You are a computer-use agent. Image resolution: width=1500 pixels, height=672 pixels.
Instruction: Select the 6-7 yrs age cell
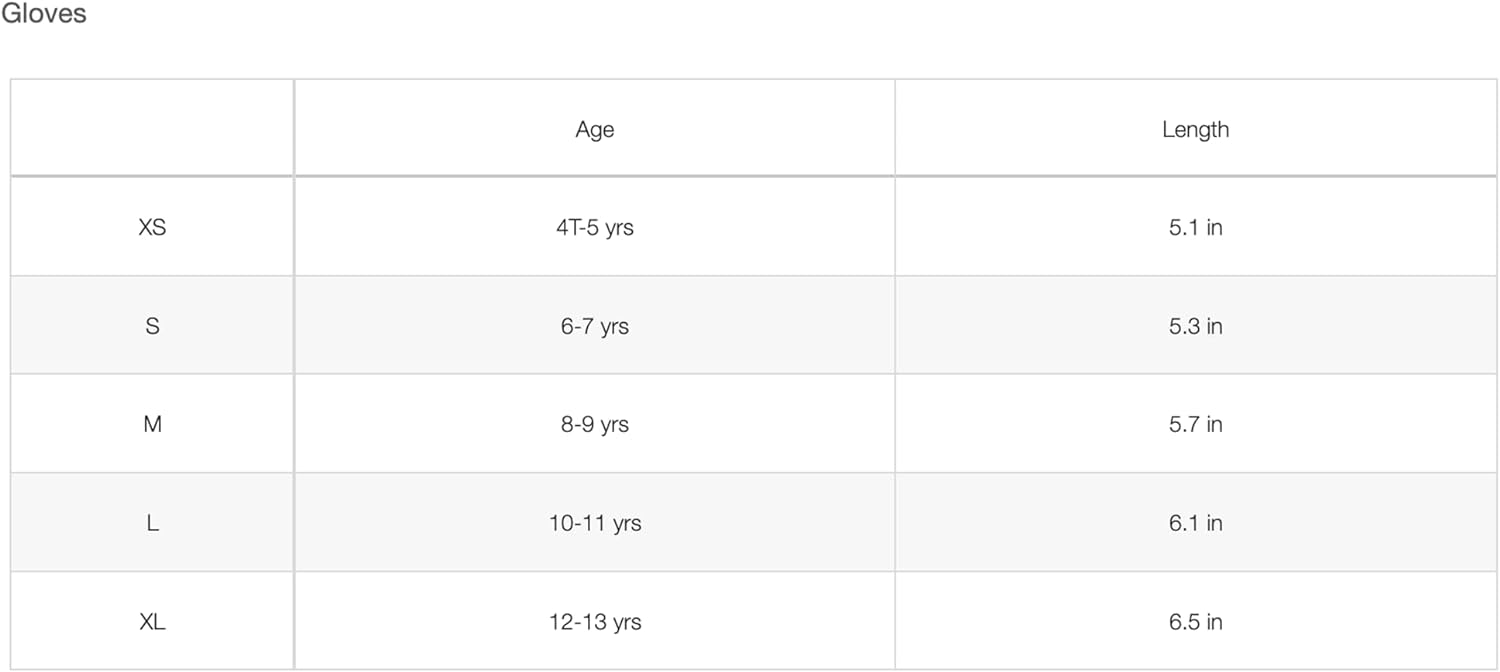(594, 326)
